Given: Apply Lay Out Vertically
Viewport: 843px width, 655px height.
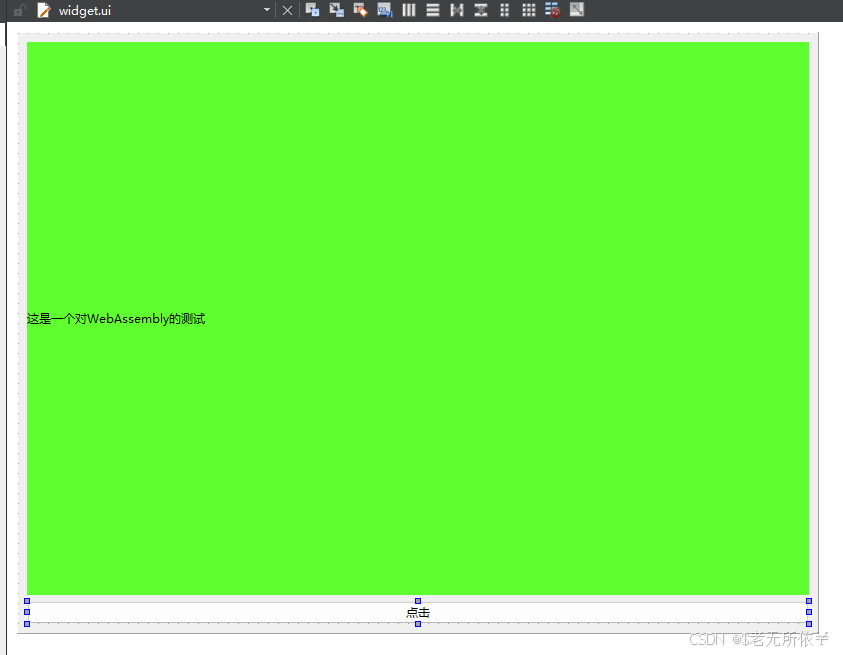Looking at the screenshot, I should click(x=433, y=10).
